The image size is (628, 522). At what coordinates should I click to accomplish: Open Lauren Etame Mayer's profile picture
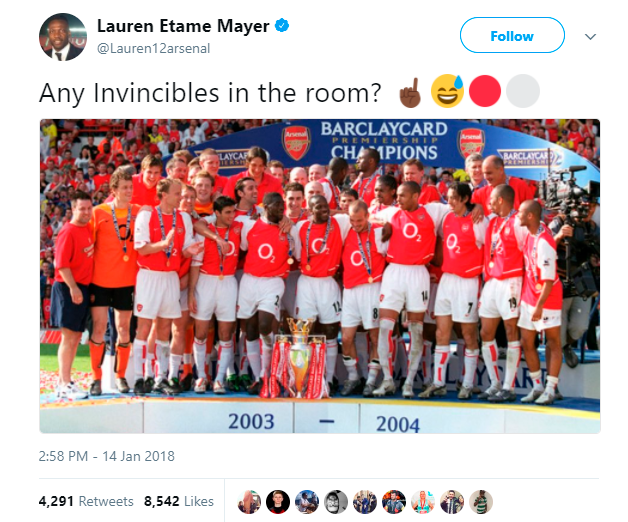[x=63, y=37]
